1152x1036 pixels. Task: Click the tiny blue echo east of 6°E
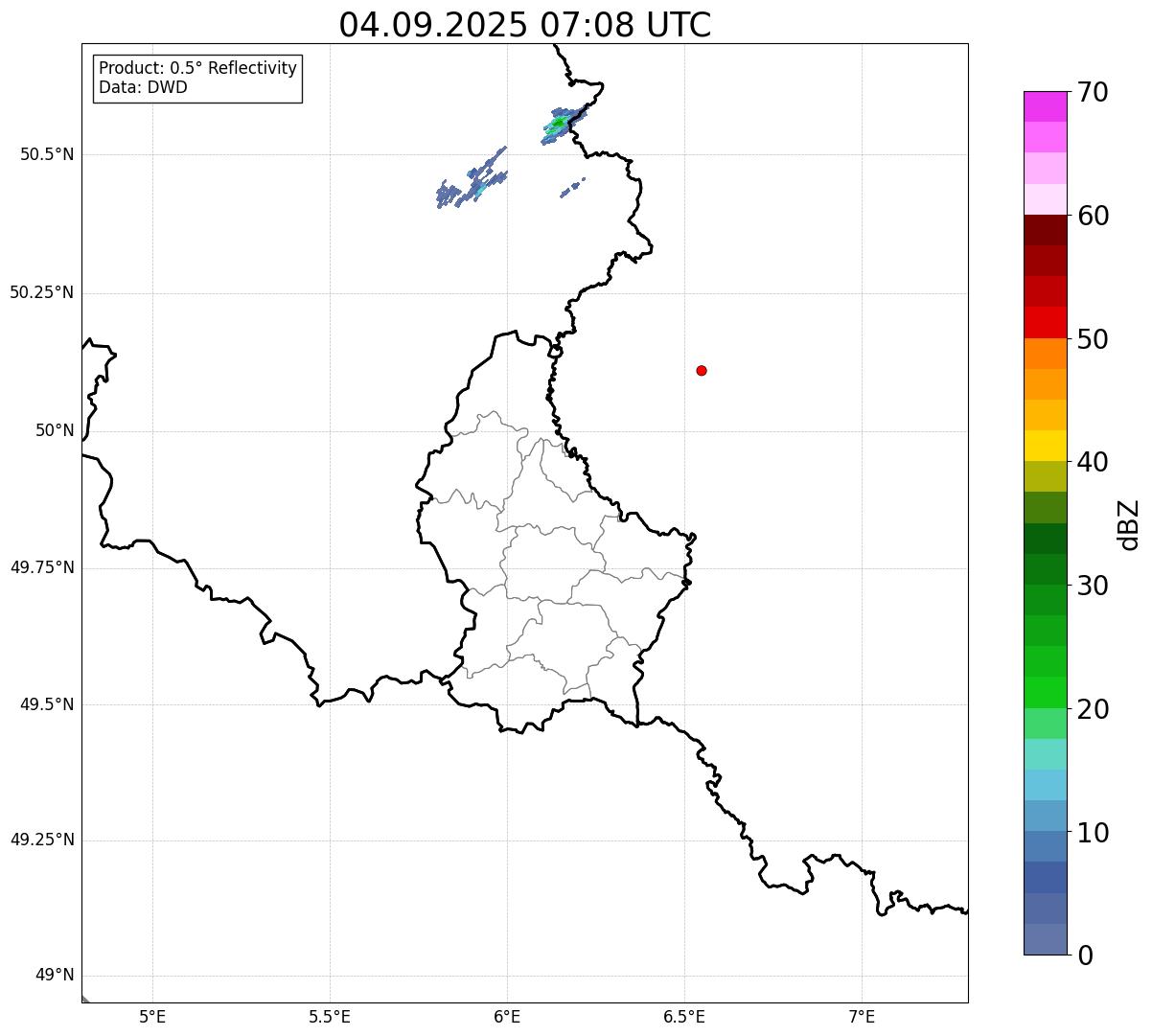(x=572, y=188)
